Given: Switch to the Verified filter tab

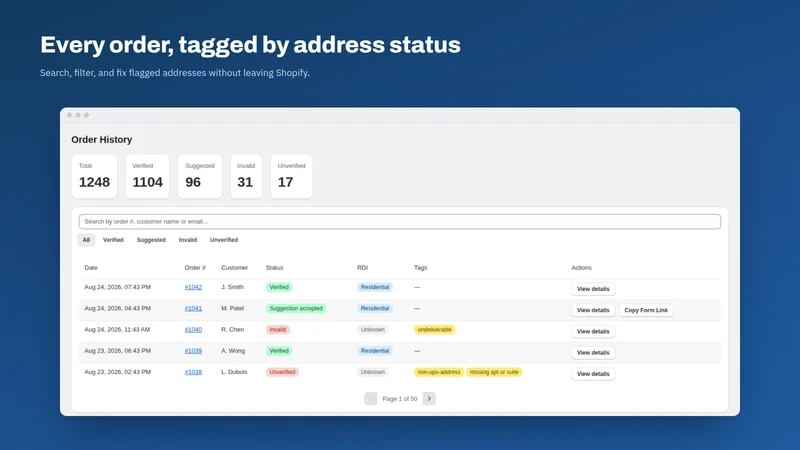Looking at the screenshot, I should [113, 240].
